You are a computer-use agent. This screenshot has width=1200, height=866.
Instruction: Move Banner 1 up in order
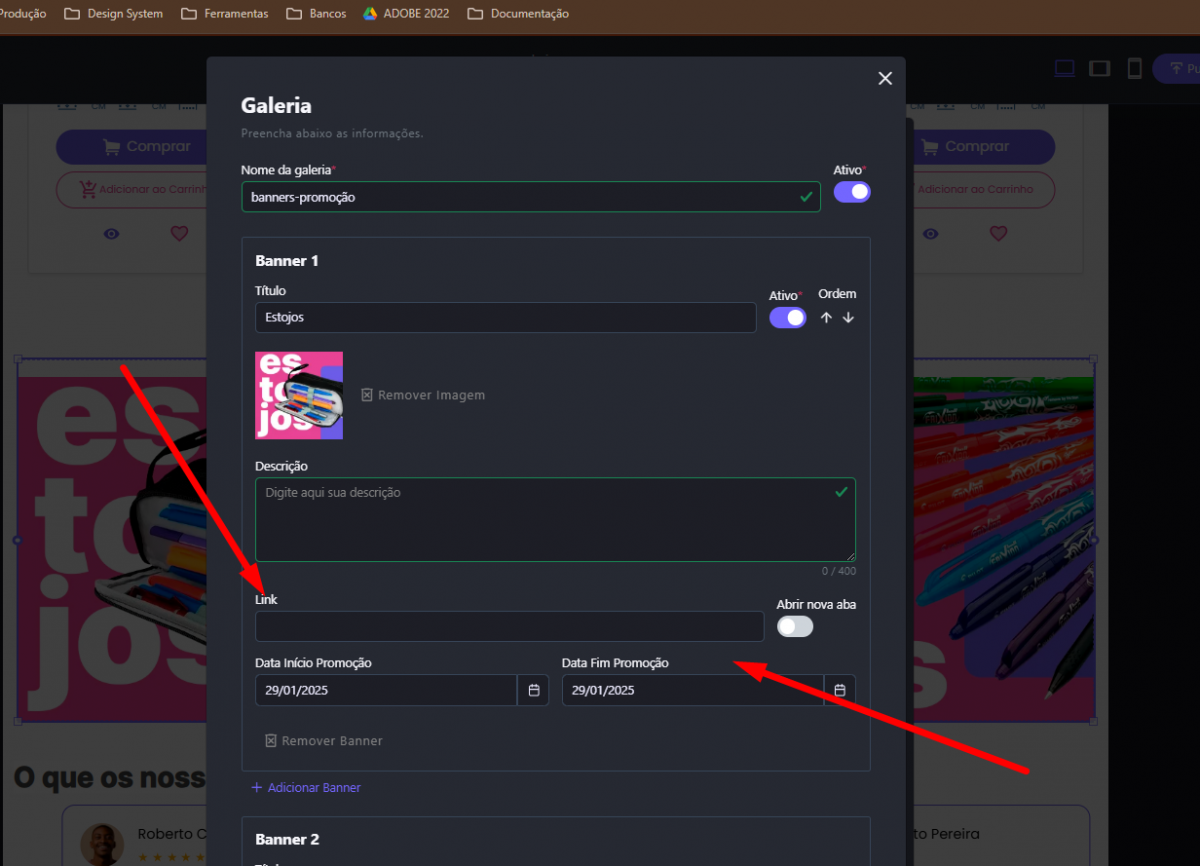tap(826, 318)
